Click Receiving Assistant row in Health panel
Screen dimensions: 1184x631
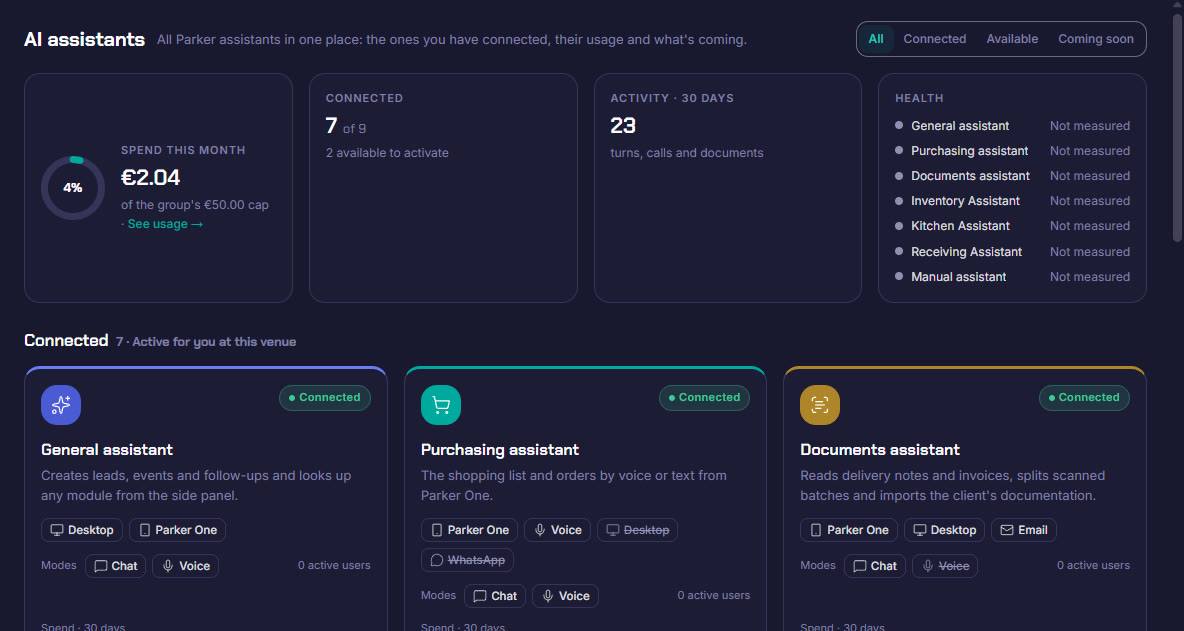pos(1013,252)
